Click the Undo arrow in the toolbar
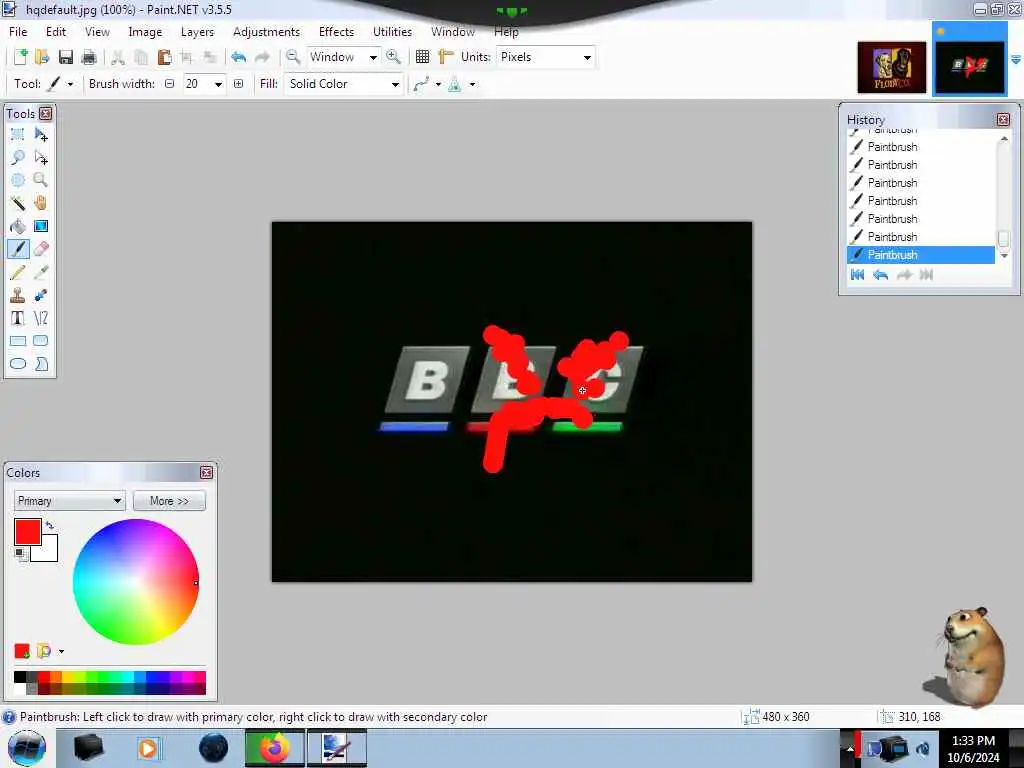The image size is (1024, 768). [x=238, y=57]
